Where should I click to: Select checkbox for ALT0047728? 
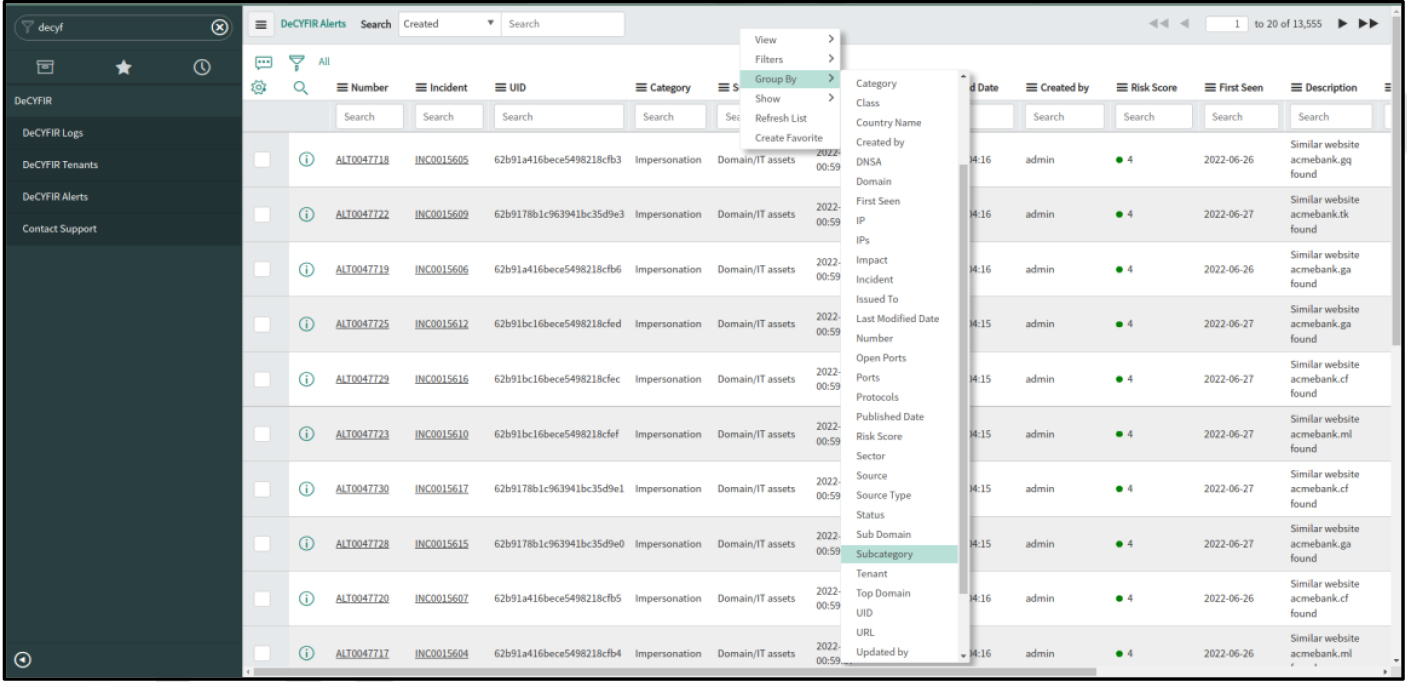pyautogui.click(x=262, y=544)
